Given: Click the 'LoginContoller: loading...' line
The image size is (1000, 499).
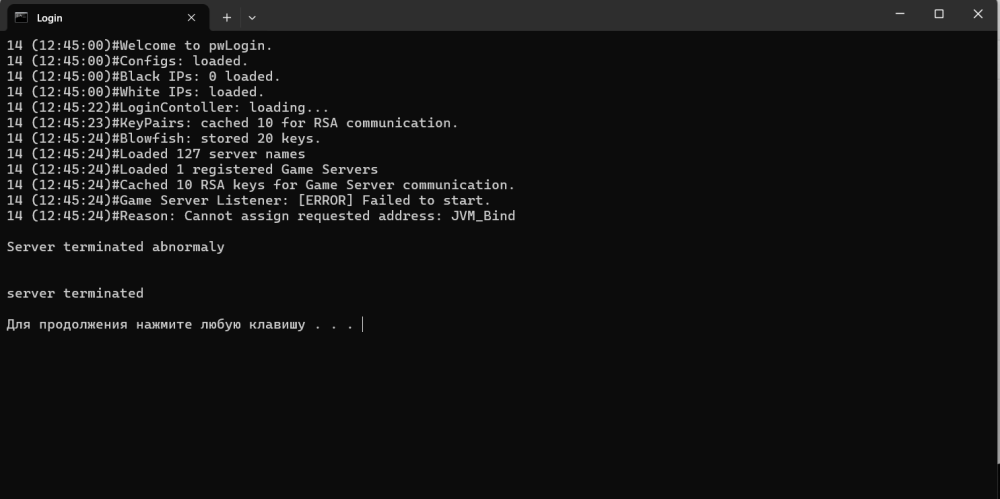Looking at the screenshot, I should click(167, 107).
